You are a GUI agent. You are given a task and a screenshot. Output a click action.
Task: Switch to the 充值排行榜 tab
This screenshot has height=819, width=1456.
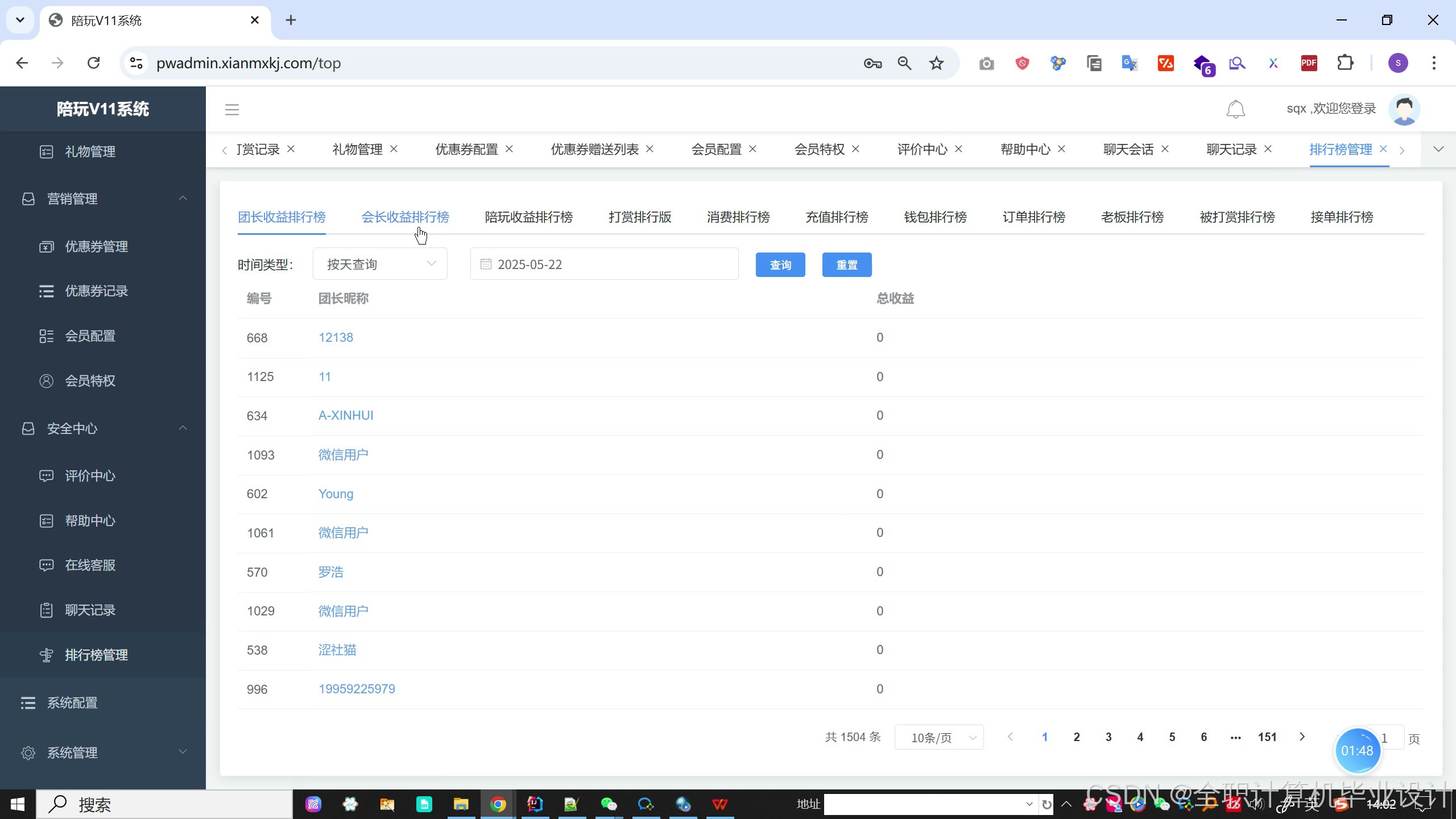coord(837,217)
